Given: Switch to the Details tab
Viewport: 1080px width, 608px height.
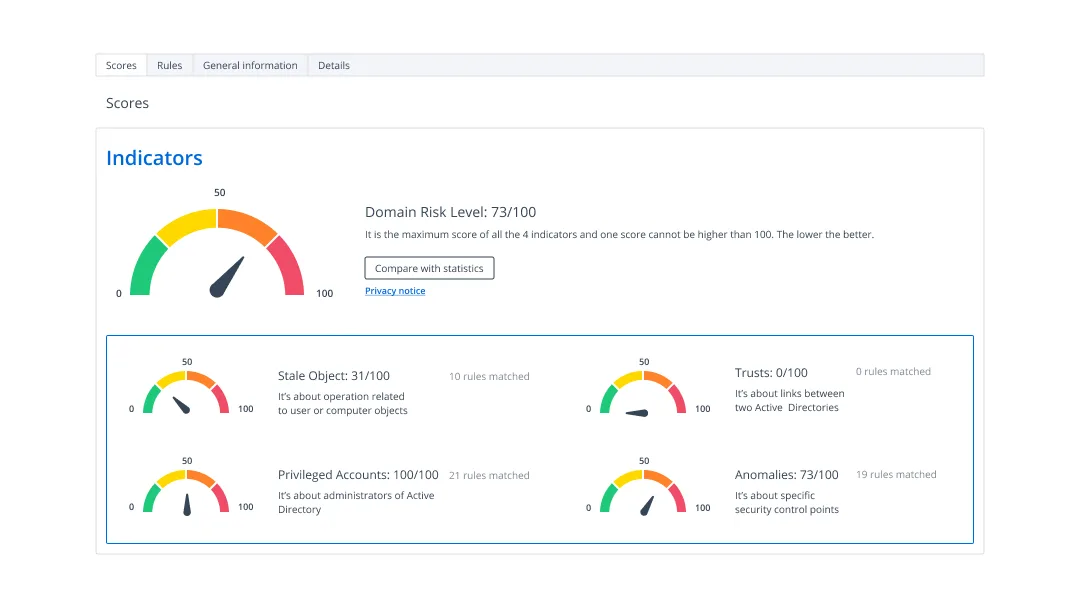Looking at the screenshot, I should [x=334, y=65].
